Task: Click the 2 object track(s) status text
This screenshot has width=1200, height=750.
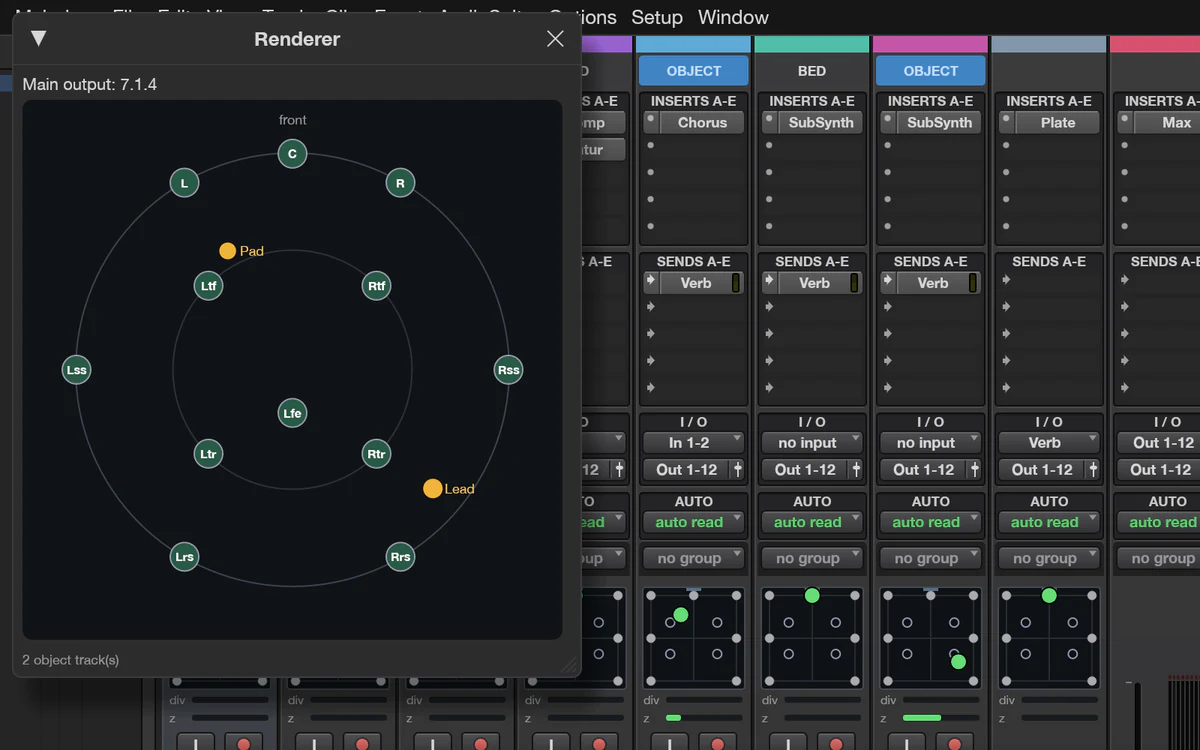Action: click(71, 660)
